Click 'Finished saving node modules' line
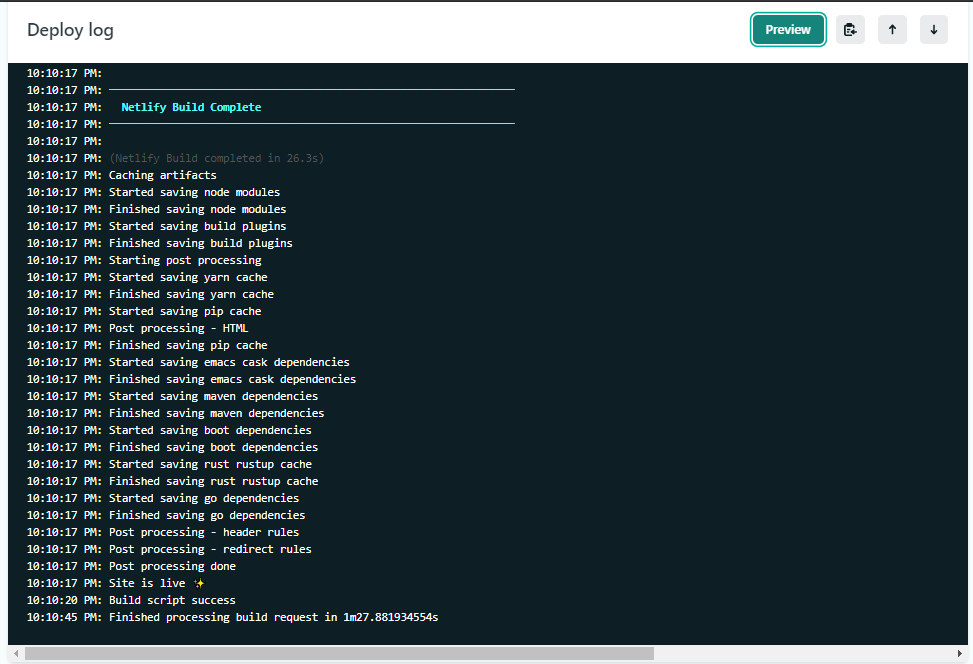Viewport: 973px width, 664px height. 197,209
